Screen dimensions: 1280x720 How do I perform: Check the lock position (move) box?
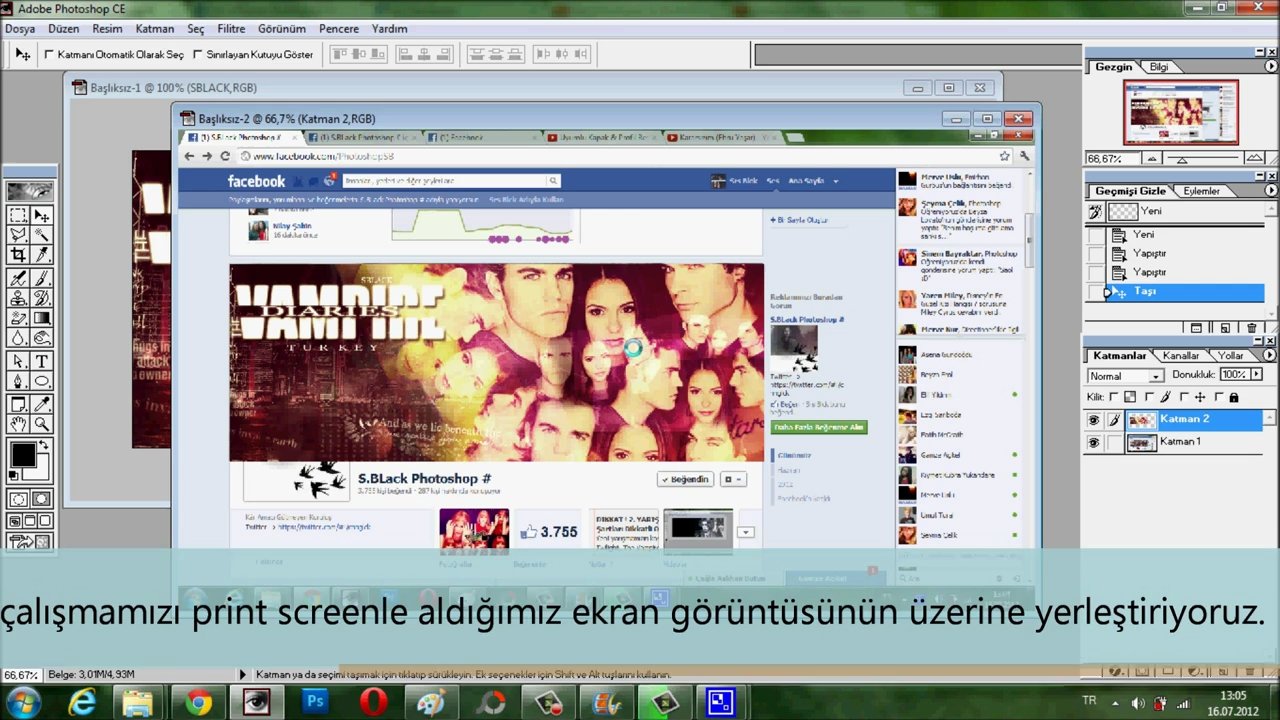(x=1186, y=397)
